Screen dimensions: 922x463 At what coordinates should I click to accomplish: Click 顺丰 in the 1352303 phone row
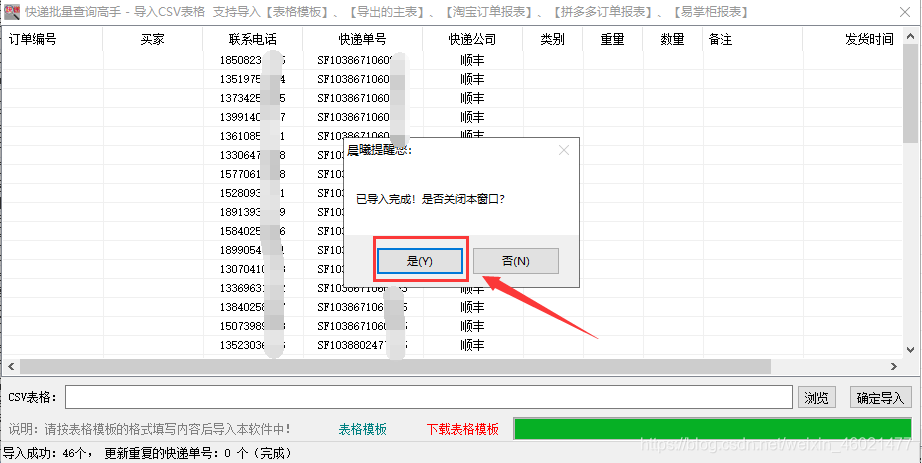pyautogui.click(x=472, y=345)
